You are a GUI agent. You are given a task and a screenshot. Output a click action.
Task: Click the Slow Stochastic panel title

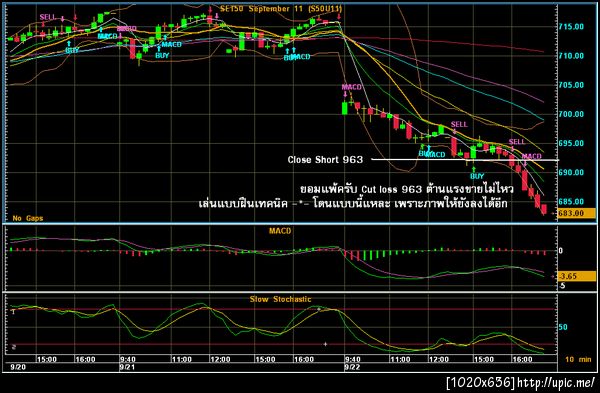280,299
